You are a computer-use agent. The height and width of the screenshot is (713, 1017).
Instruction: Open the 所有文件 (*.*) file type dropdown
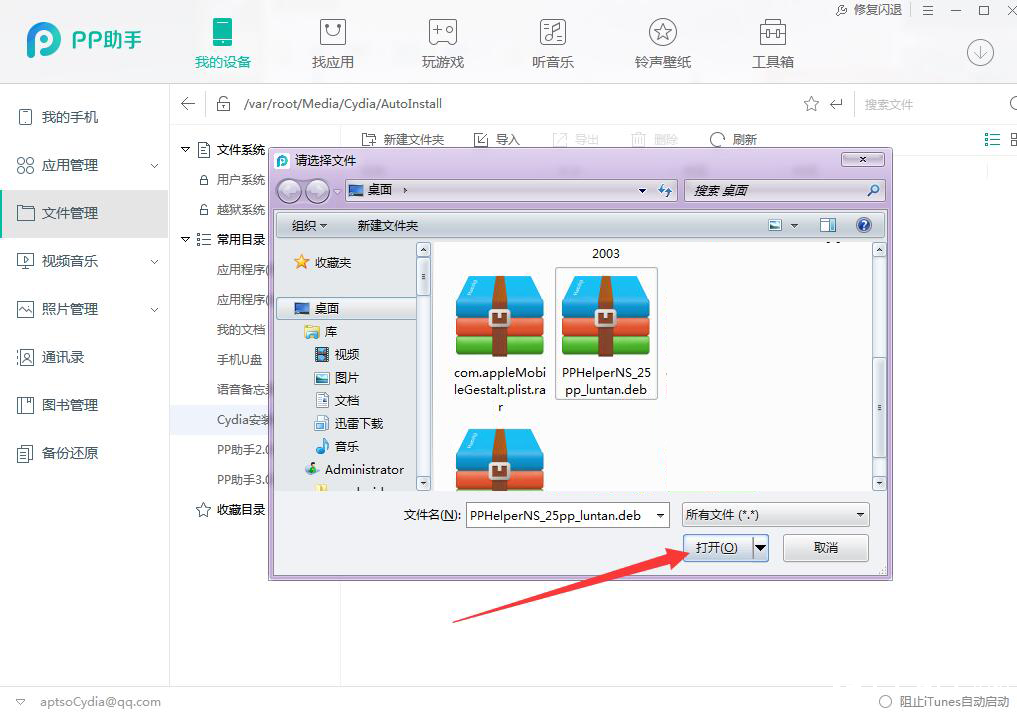coord(776,515)
